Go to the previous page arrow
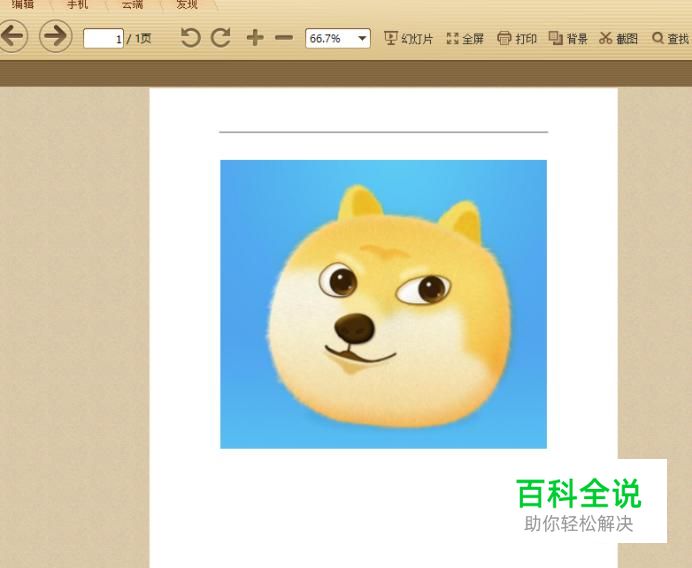Viewport: 692px width, 568px height. pyautogui.click(x=13, y=36)
